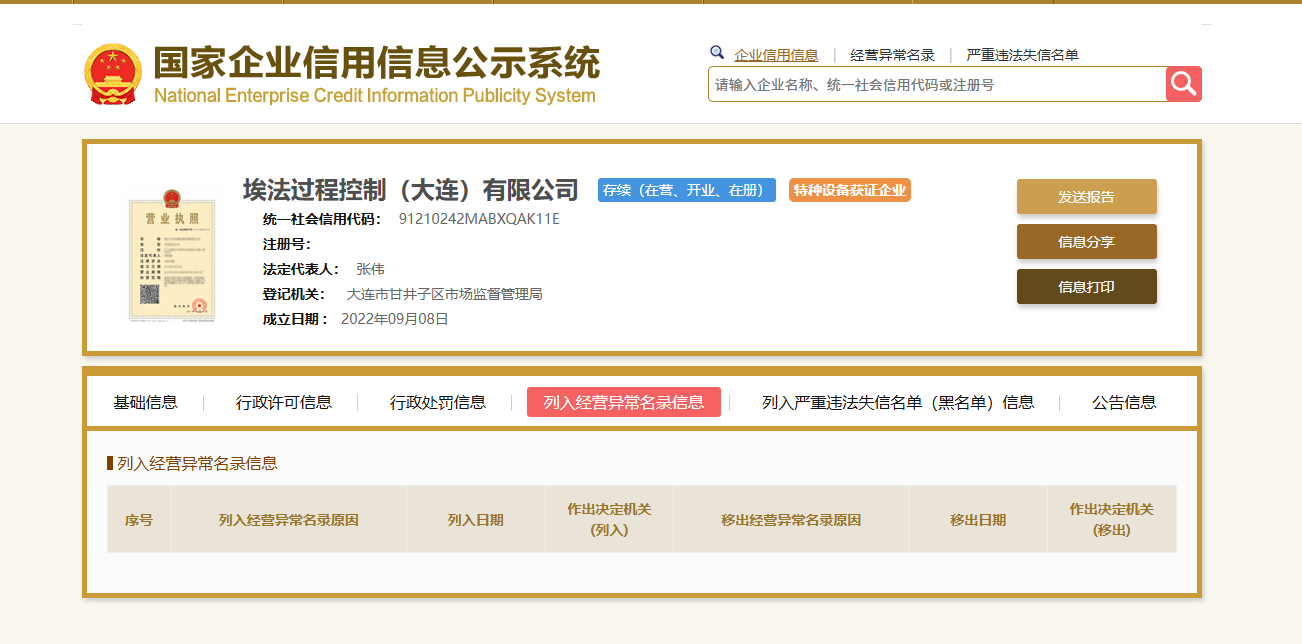Click the small magnifier icon beside 企业信用信息
This screenshot has height=644, width=1302.
(716, 53)
